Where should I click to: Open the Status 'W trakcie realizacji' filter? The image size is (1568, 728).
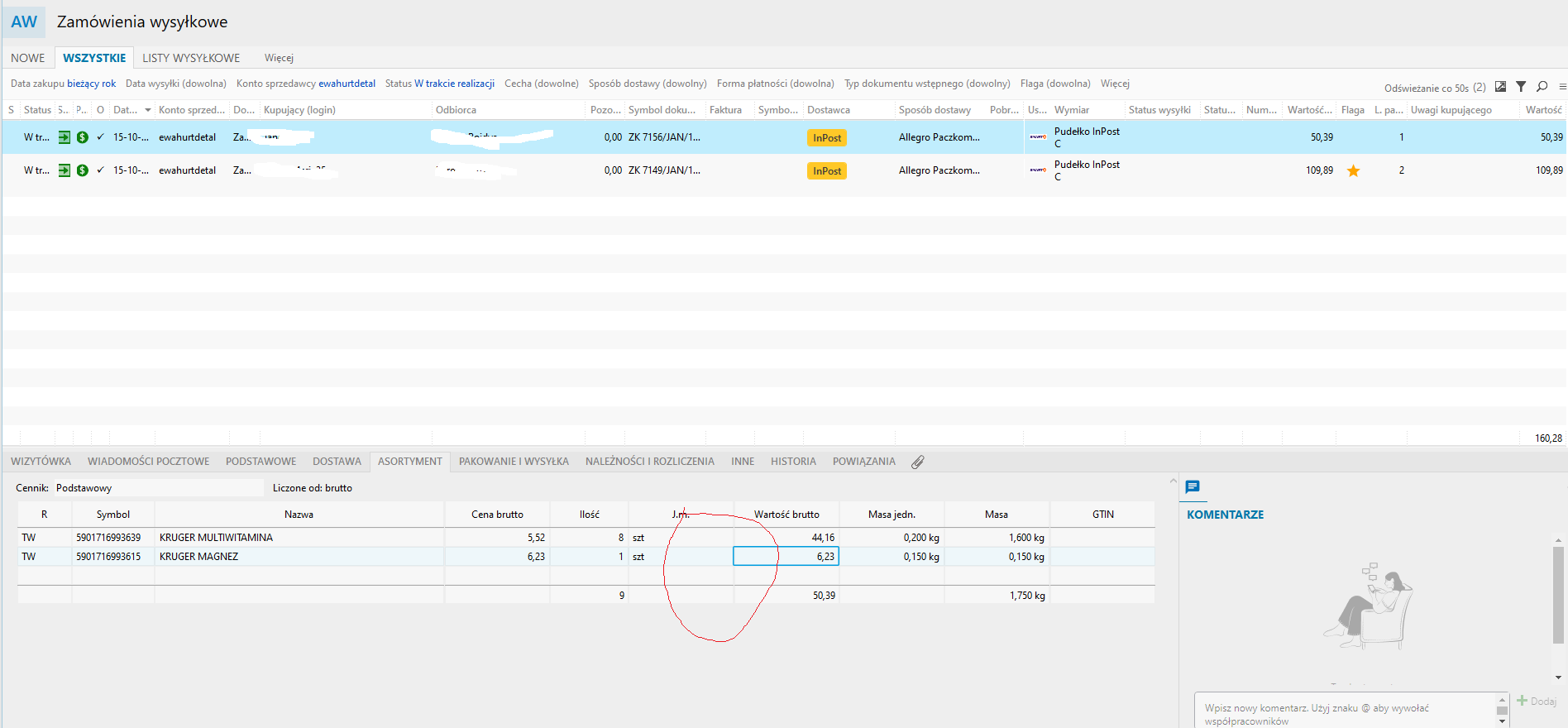coord(439,84)
